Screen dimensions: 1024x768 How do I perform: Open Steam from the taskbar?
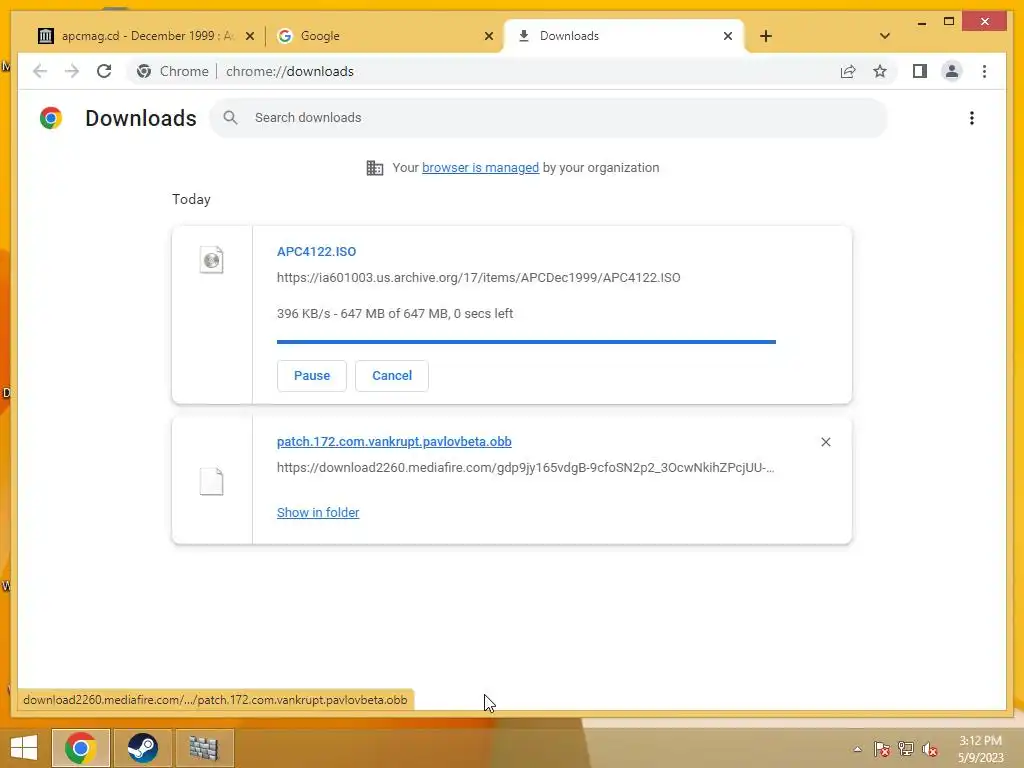(x=142, y=748)
